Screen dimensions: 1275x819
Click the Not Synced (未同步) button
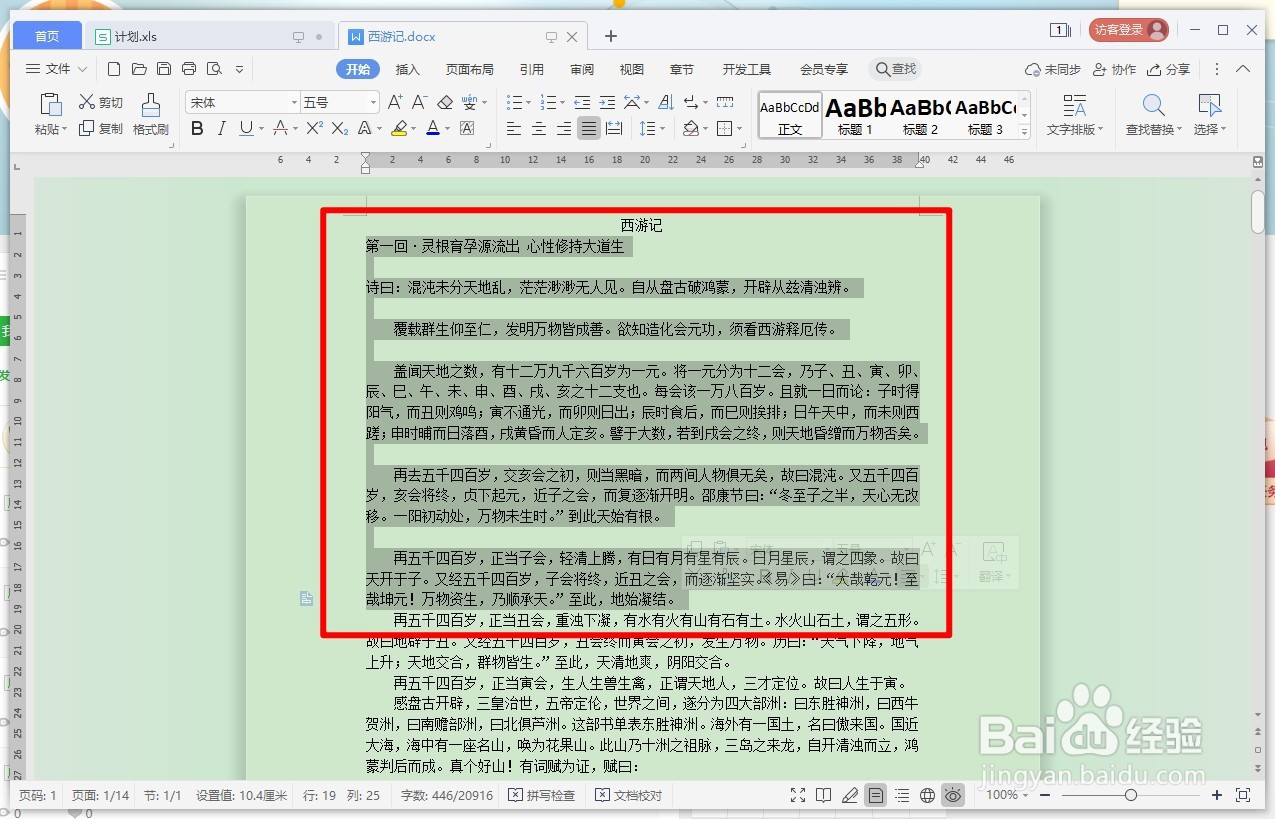click(1054, 69)
